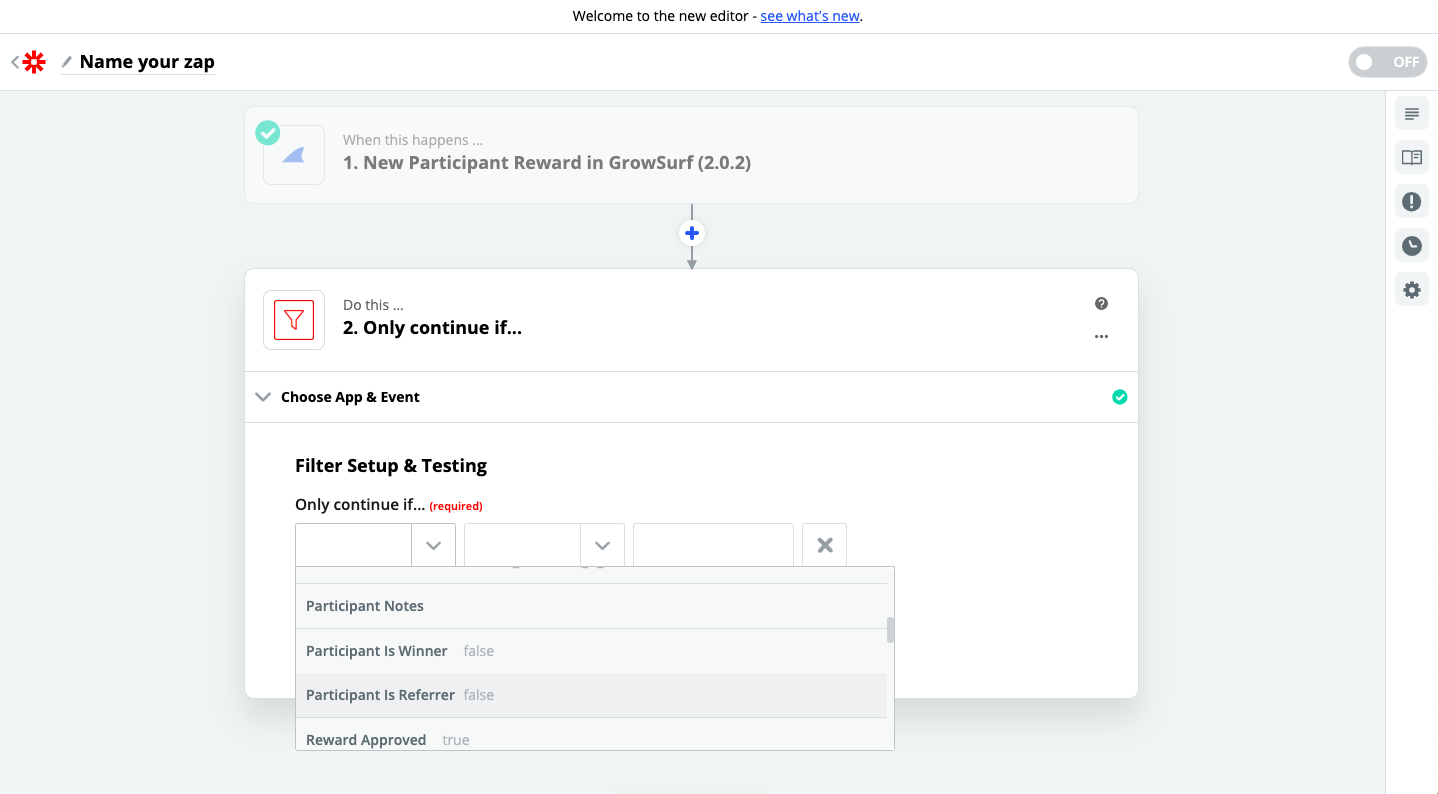Click the GrowSurf app icon in step 1
Screen dimensions: 1438x794
click(294, 155)
